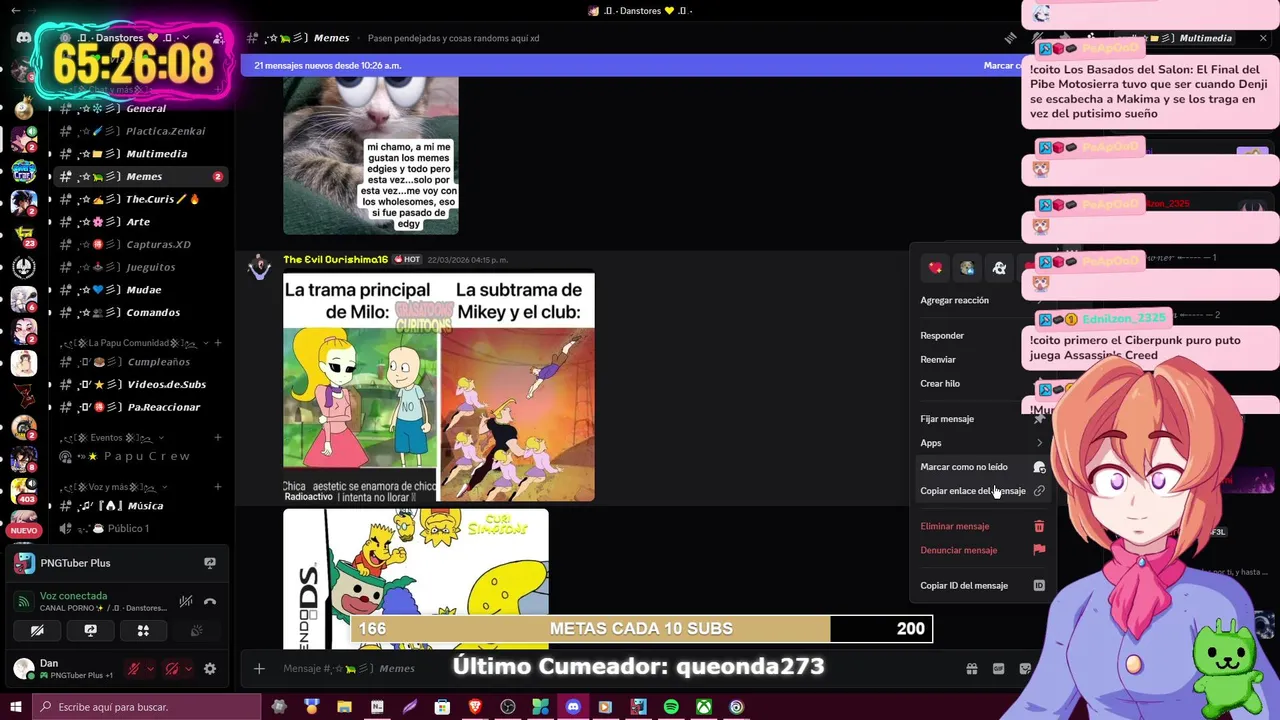Click the chain link icon beside Copiar enlace
Viewport: 1280px width, 720px height.
1039,491
